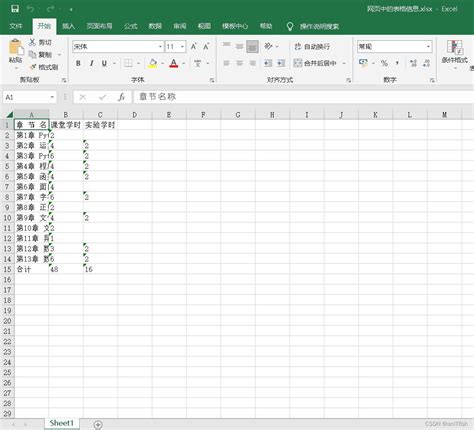Click formula bar cancel X icon
This screenshot has width=474, height=430.
(83, 97)
